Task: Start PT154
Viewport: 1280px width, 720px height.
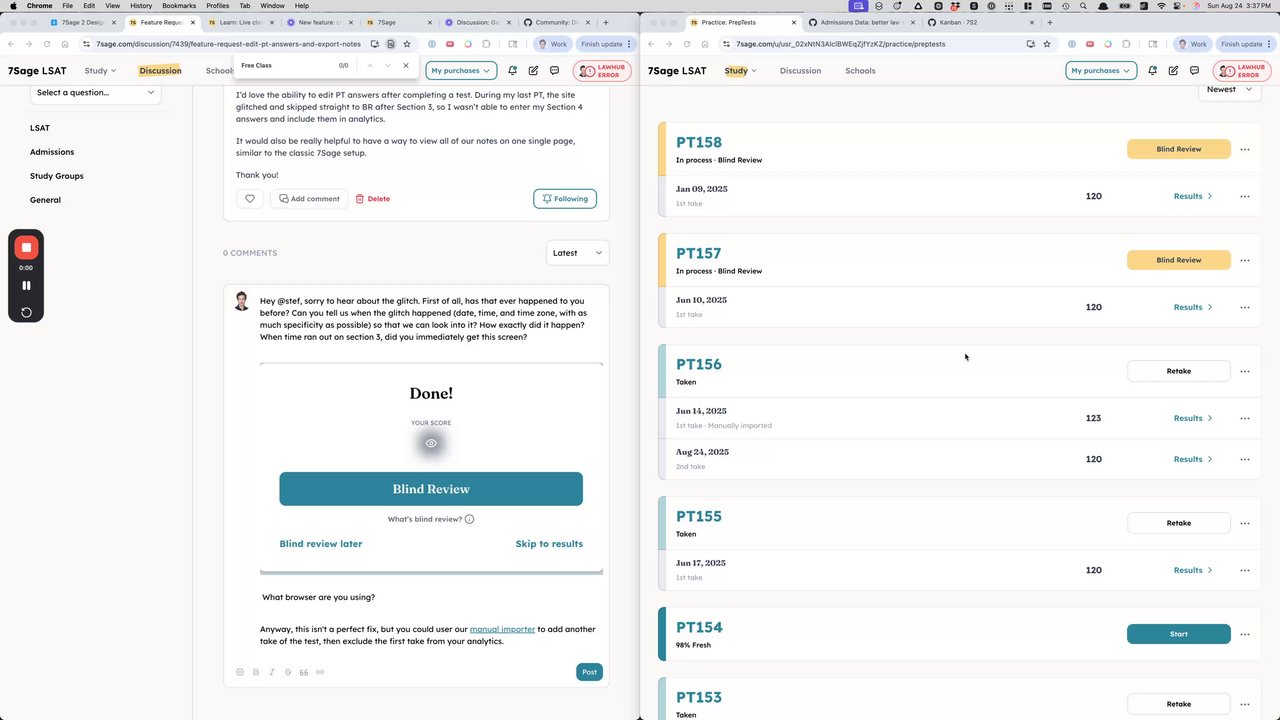Action: (x=1179, y=634)
